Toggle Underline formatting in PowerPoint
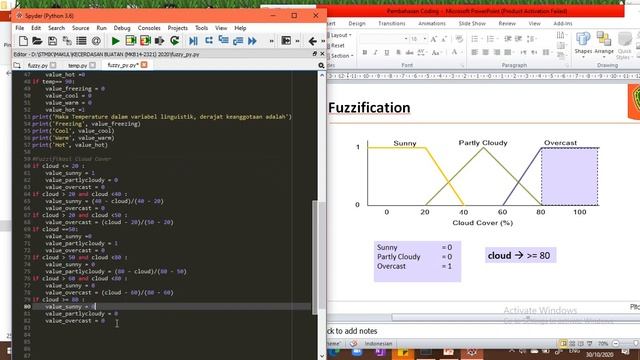Viewport: 640px width, 360px height. (387, 52)
